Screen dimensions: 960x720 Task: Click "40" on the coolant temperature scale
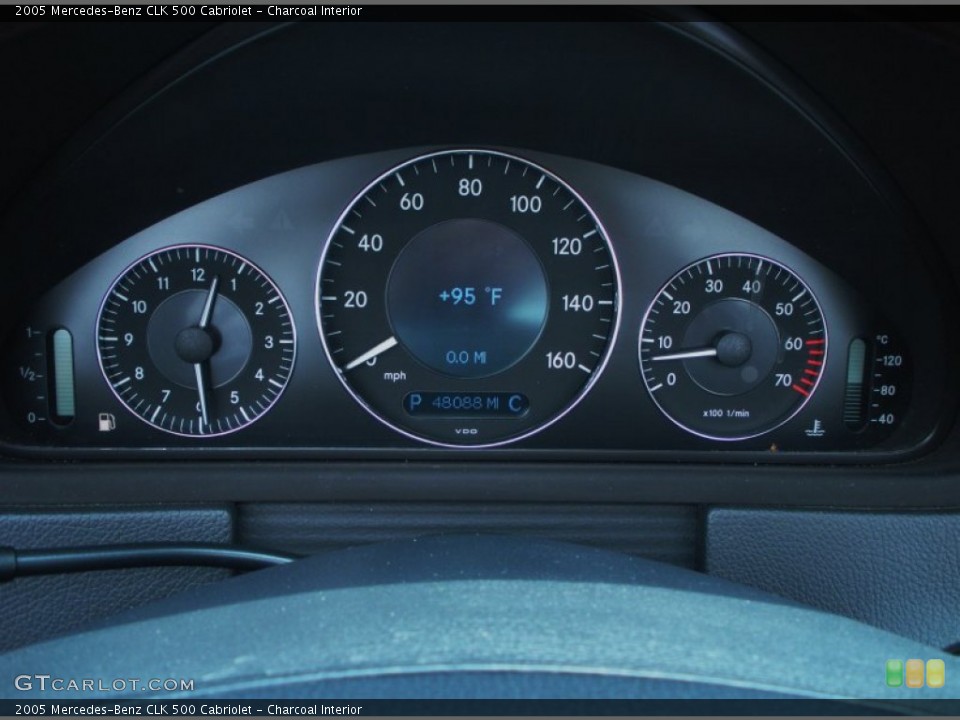[887, 419]
